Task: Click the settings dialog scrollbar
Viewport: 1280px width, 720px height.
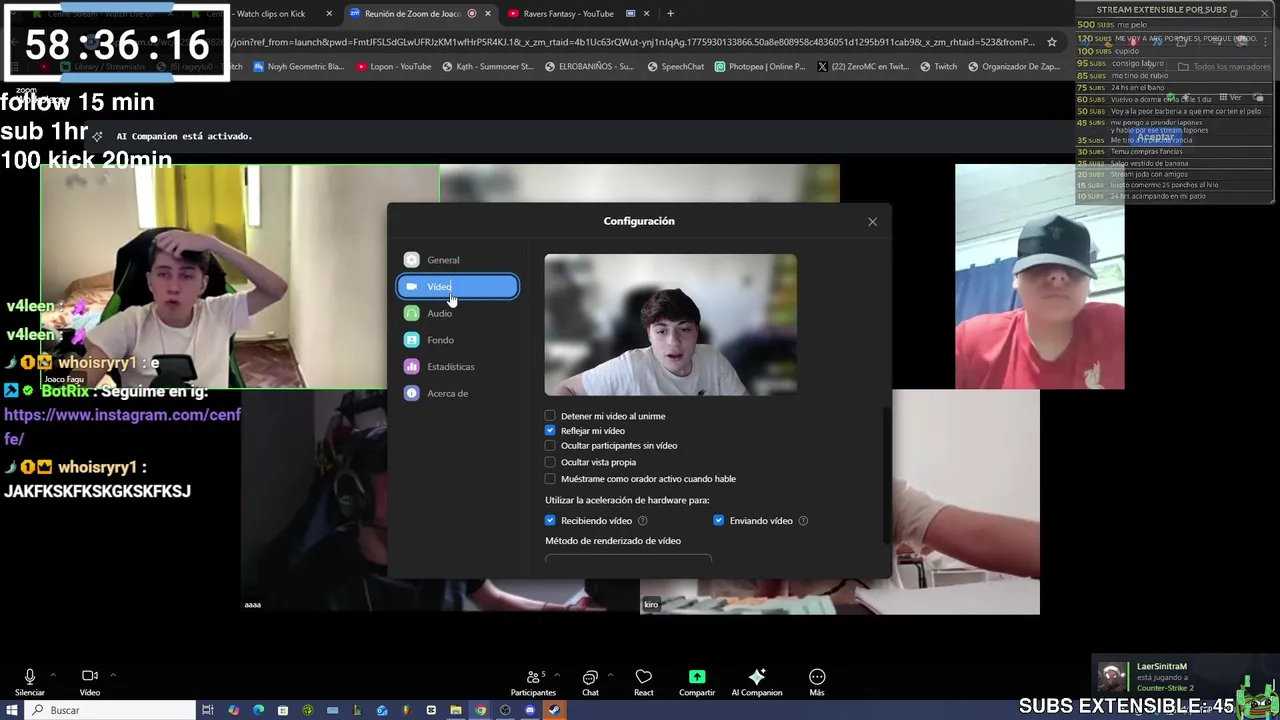Action: [x=886, y=476]
